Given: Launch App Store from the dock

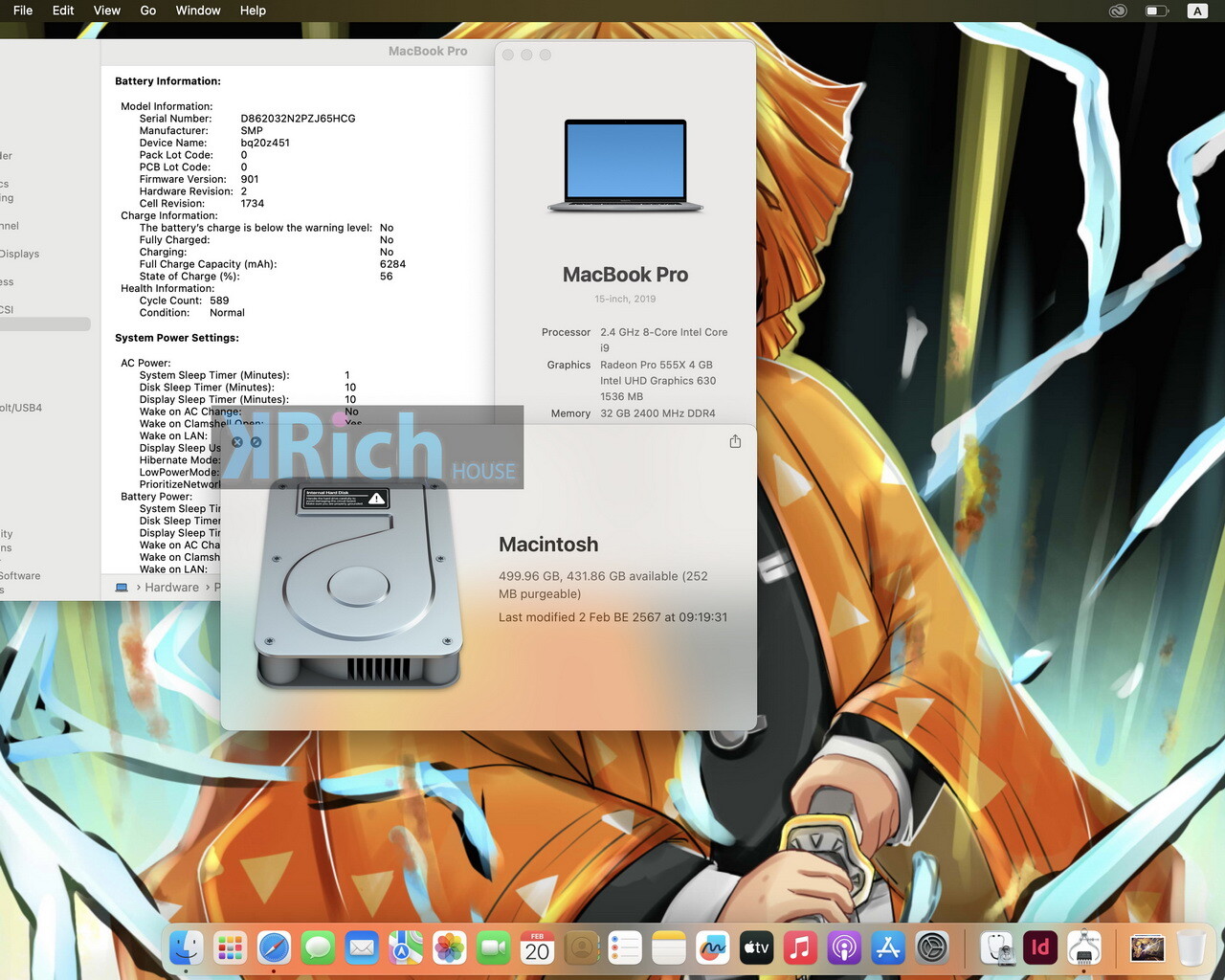Looking at the screenshot, I should tap(888, 947).
